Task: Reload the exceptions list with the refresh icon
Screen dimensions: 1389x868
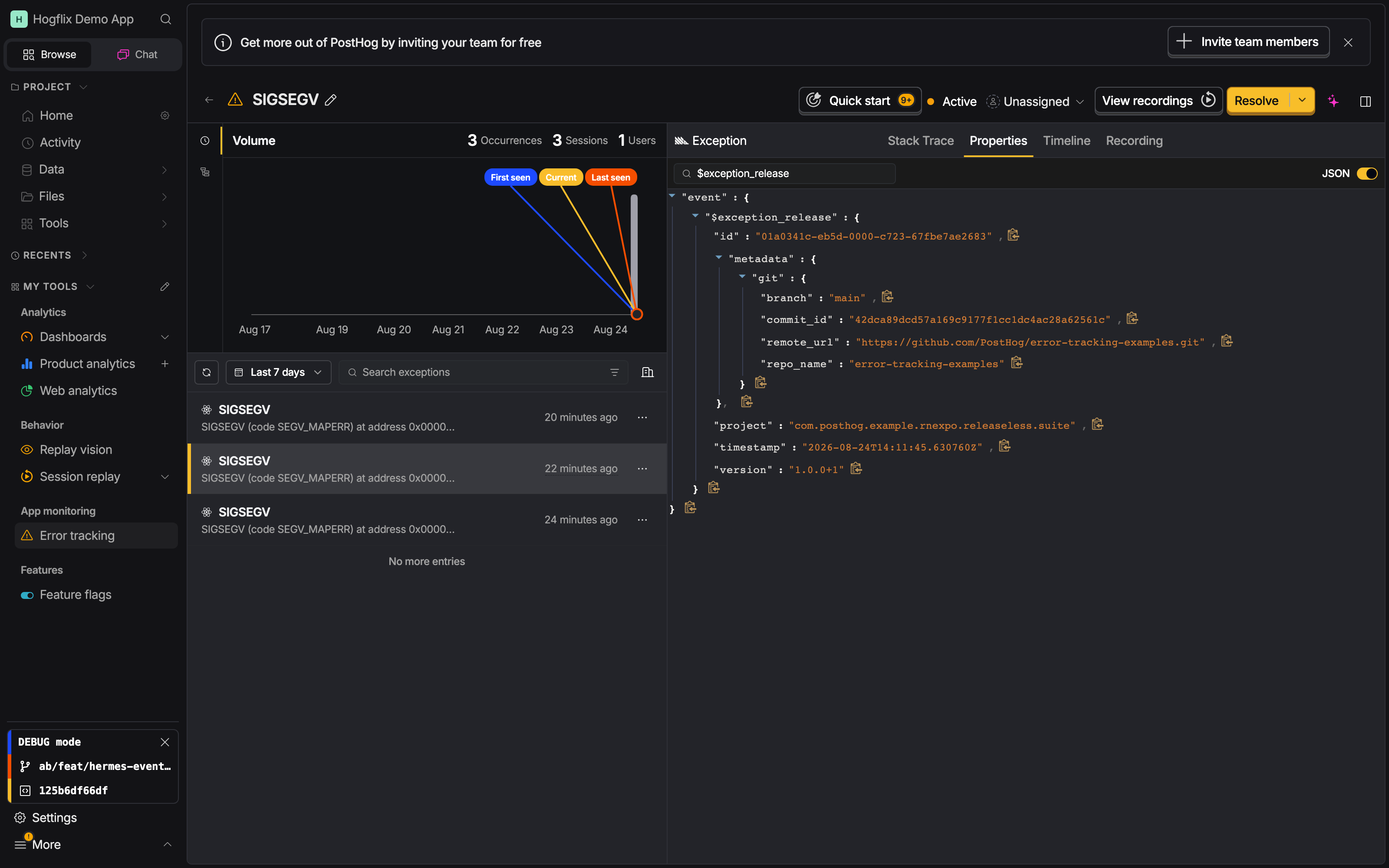Action: coord(207,372)
